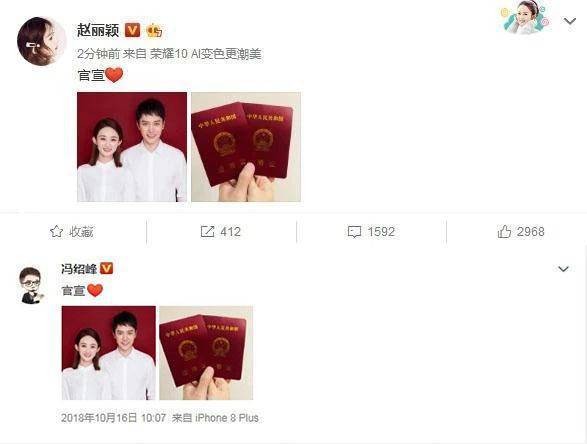The width and height of the screenshot is (587, 444).
Task: Open couple photo in 赵丽颖's post
Action: click(132, 147)
